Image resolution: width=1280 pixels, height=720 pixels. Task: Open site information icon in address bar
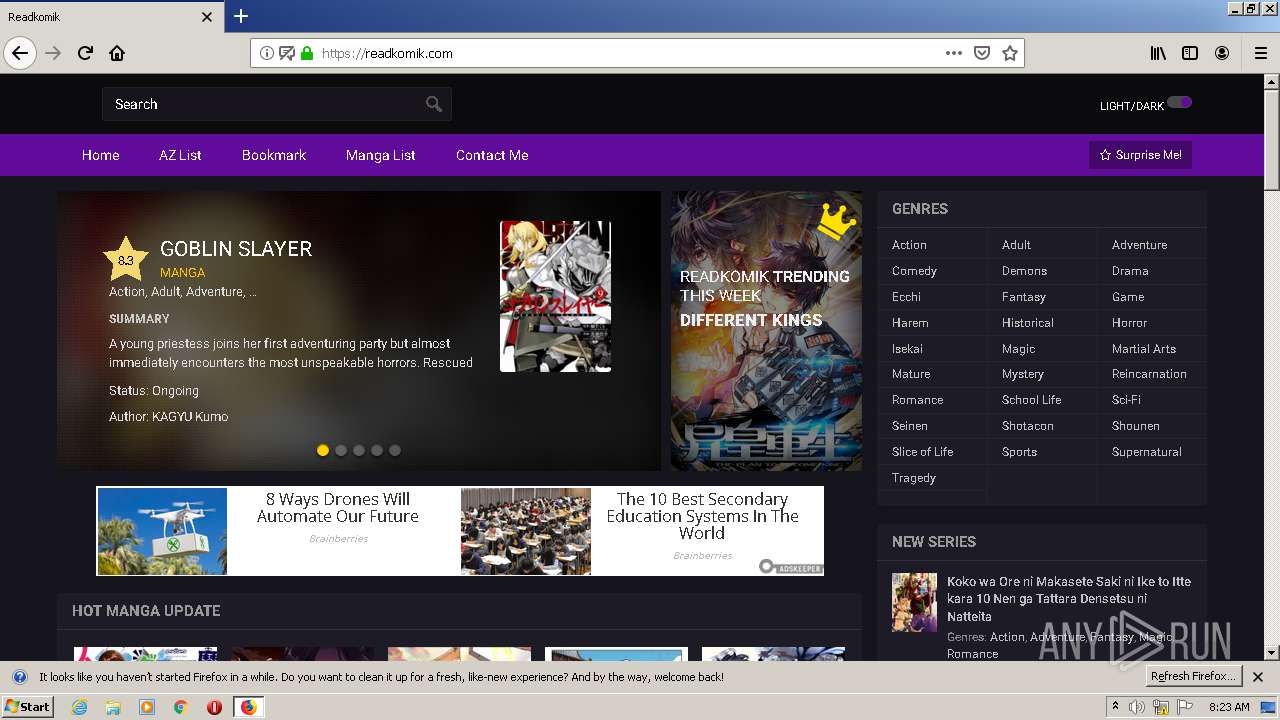click(x=267, y=53)
